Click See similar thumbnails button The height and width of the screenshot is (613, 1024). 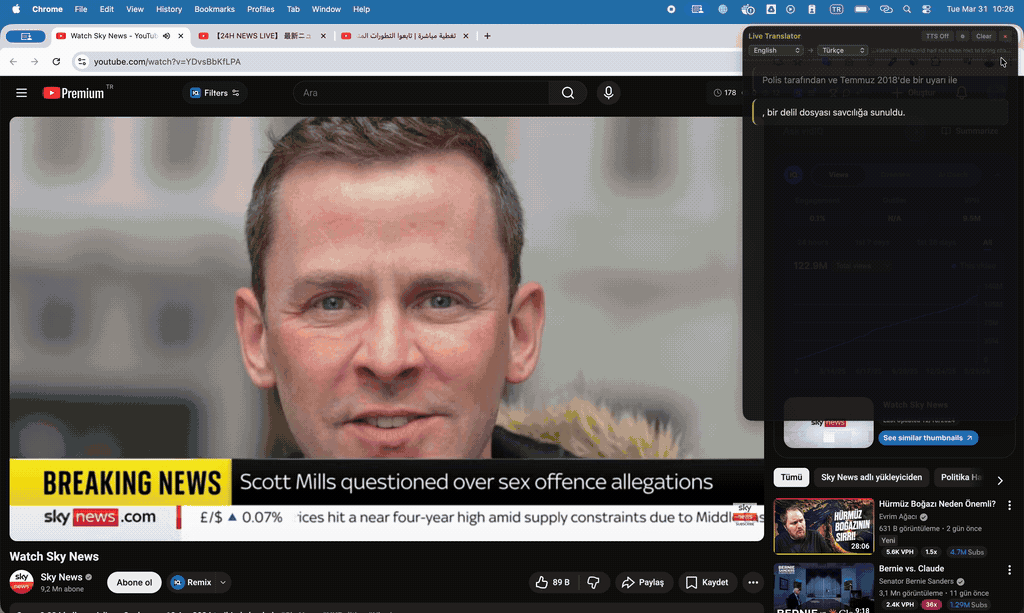pos(928,437)
